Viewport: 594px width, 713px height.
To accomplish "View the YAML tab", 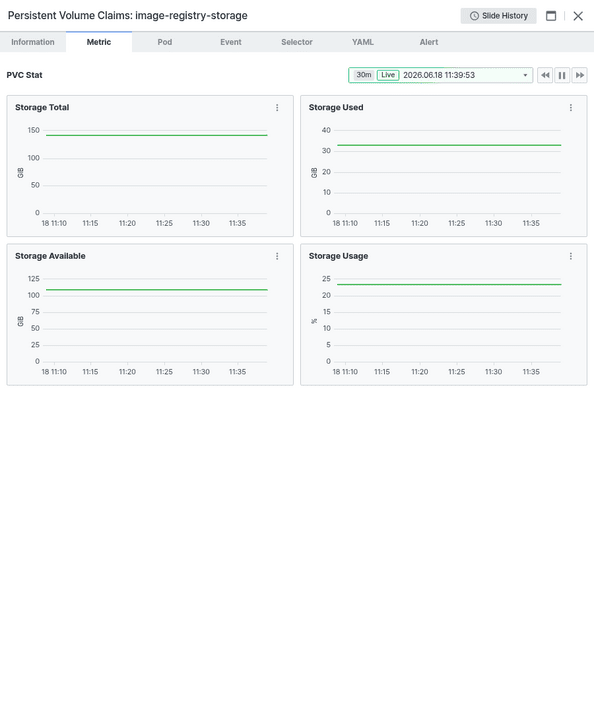I will (362, 42).
